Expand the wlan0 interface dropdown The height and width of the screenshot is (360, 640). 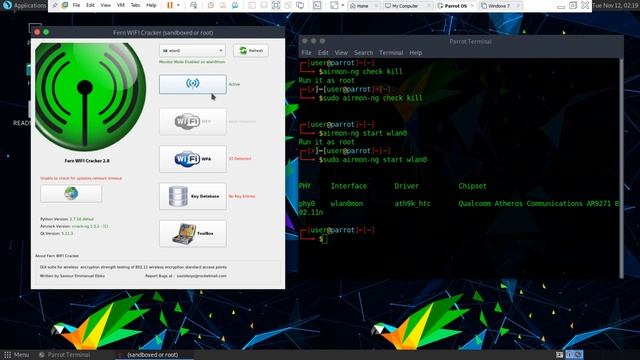[192, 51]
